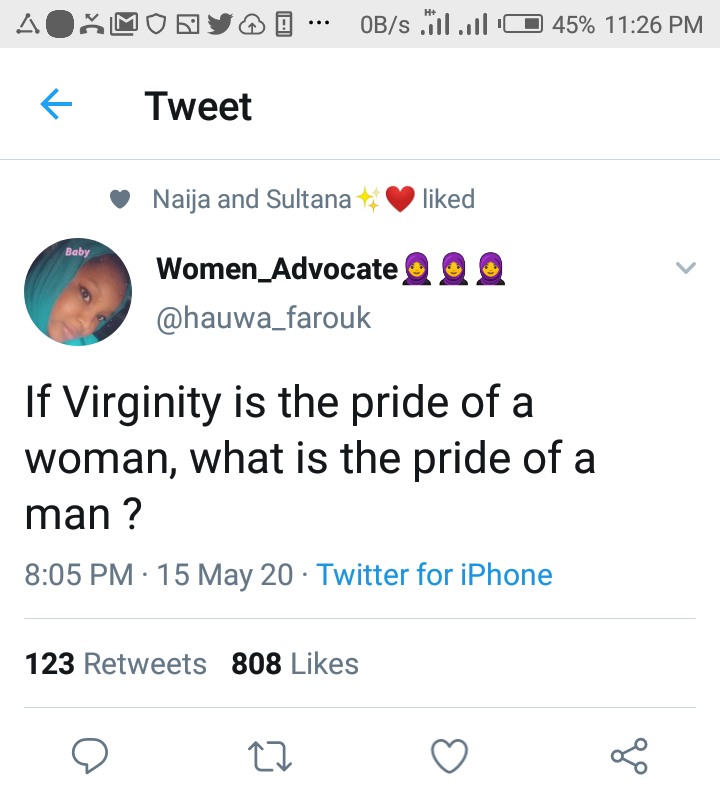Tap the cloud upload status icon

pos(252,23)
